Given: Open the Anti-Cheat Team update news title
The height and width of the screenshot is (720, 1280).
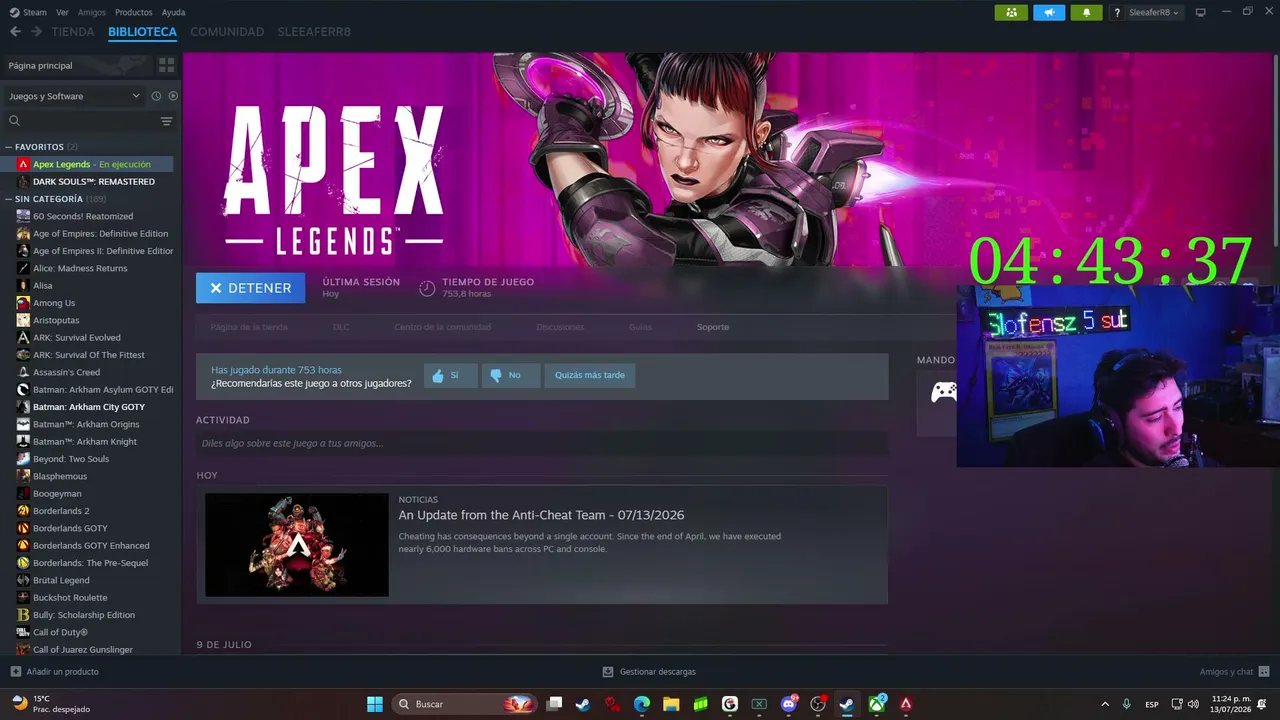Looking at the screenshot, I should point(541,515).
